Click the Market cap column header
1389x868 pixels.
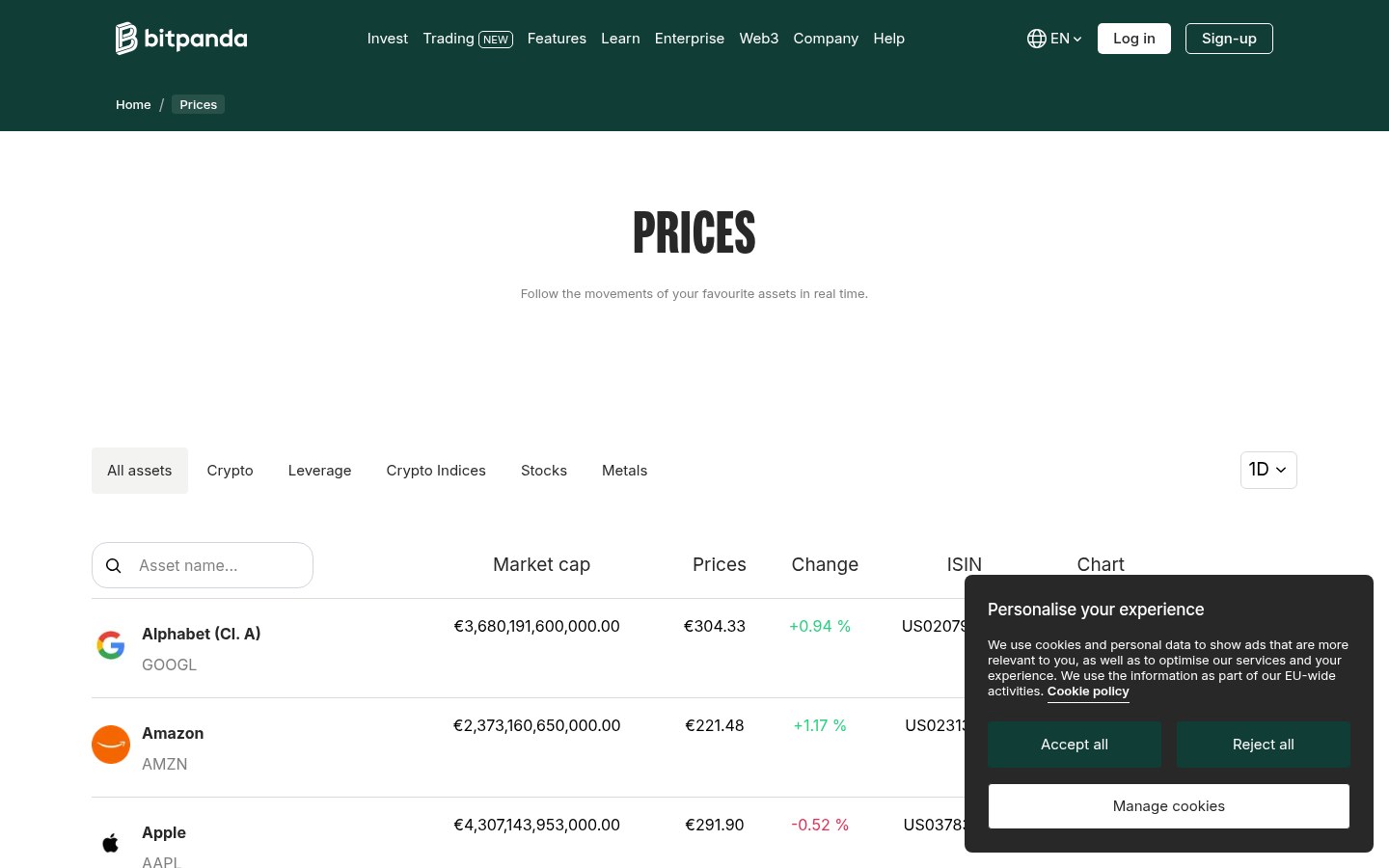(x=541, y=564)
